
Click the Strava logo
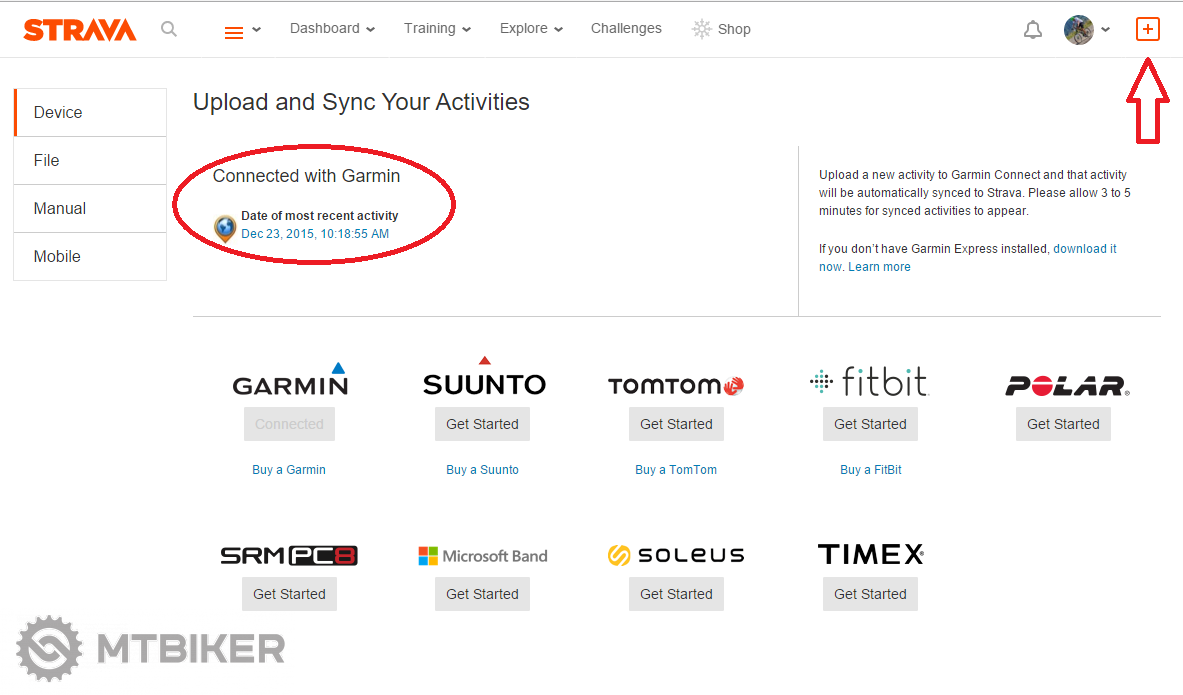coord(80,29)
